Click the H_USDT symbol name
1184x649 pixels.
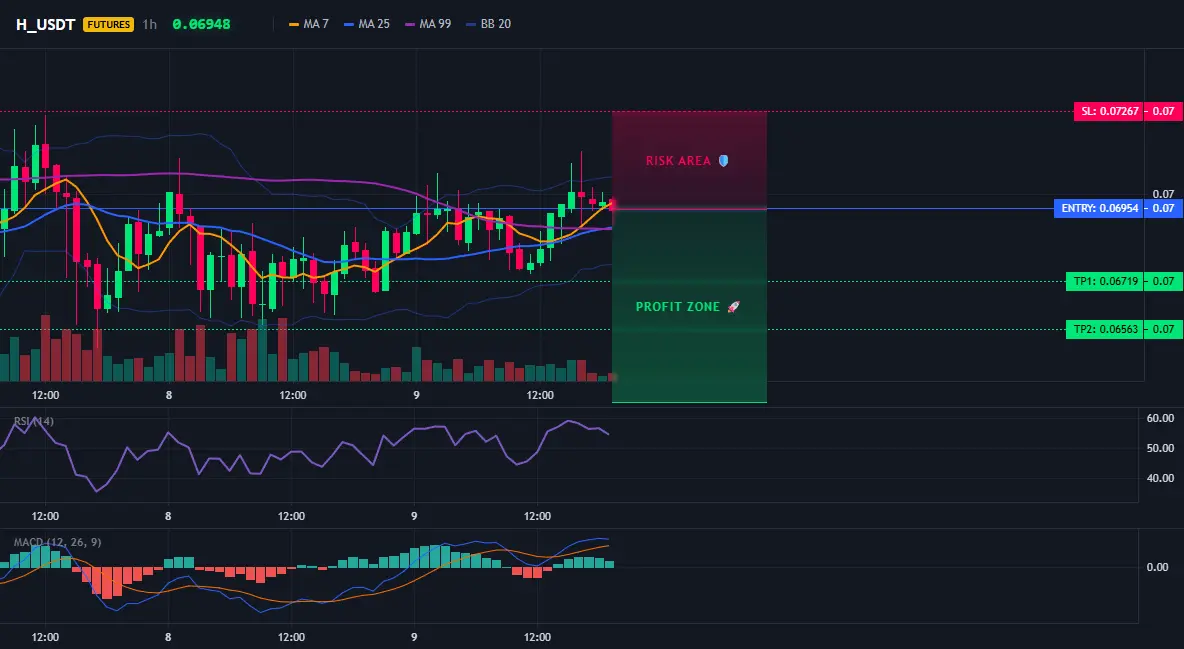[x=45, y=24]
